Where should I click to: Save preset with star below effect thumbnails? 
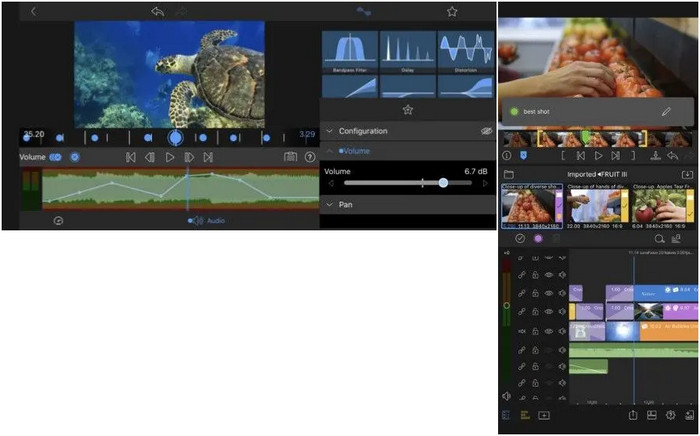[x=408, y=110]
